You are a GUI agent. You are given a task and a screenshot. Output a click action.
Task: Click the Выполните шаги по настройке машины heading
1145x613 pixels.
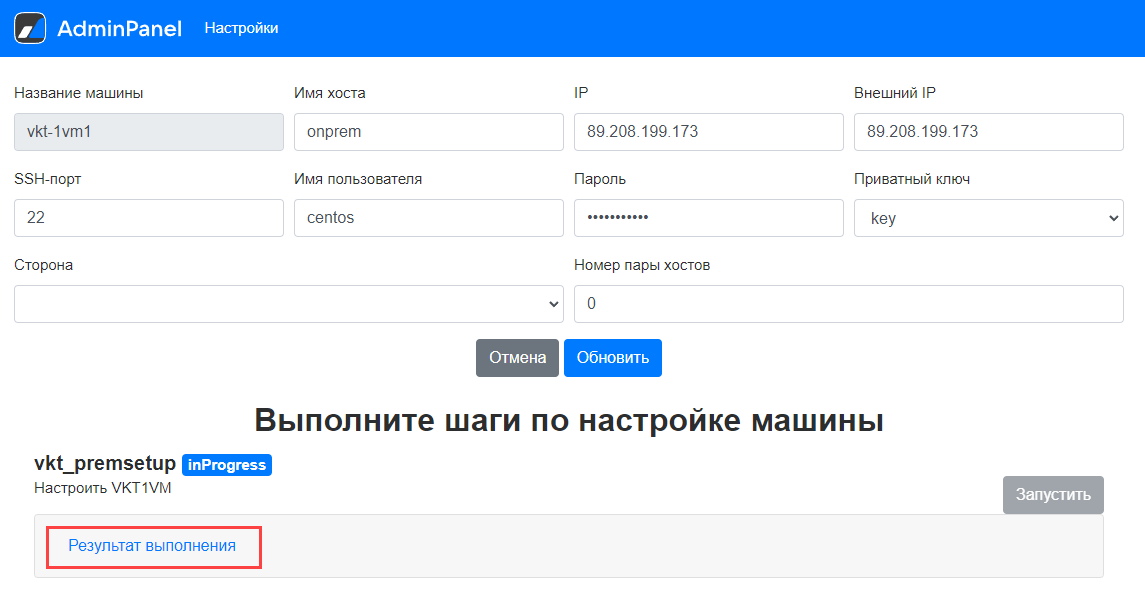568,420
